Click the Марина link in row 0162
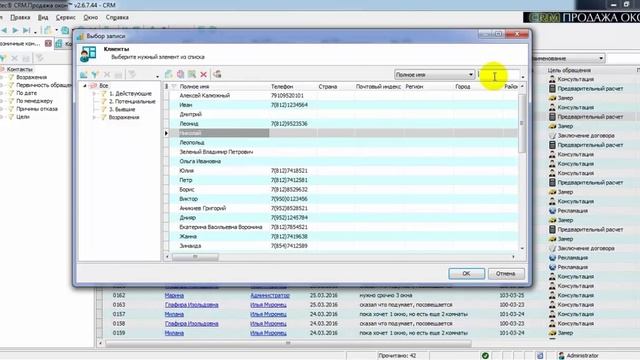The image size is (640, 360). coord(174,295)
